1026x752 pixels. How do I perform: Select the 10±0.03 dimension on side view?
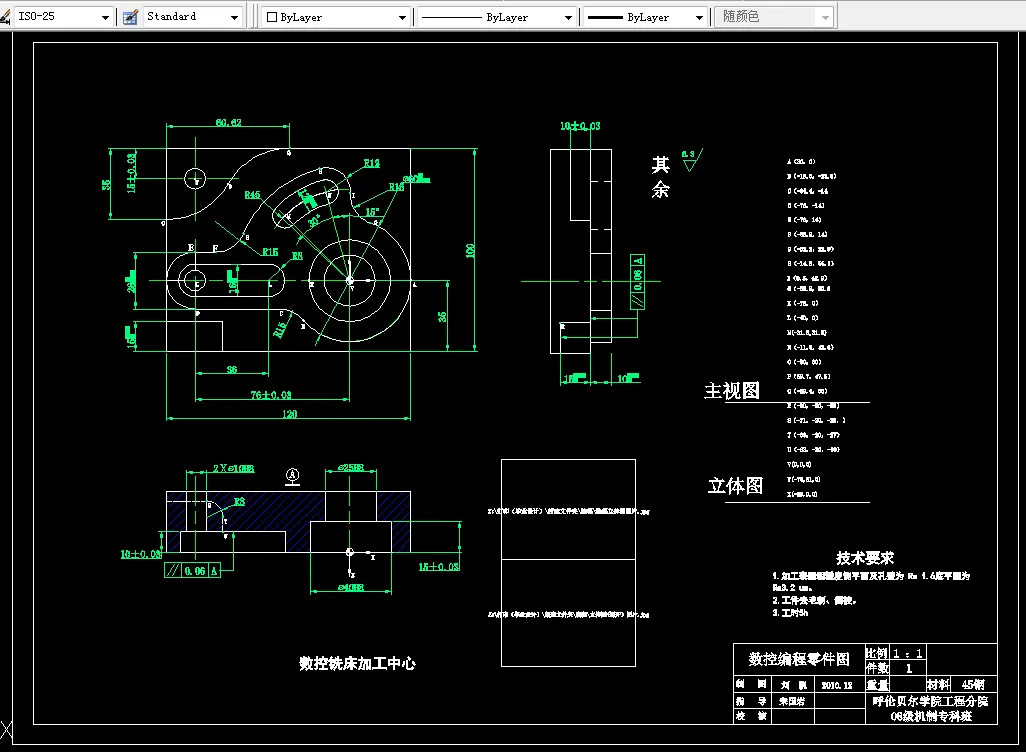[580, 126]
